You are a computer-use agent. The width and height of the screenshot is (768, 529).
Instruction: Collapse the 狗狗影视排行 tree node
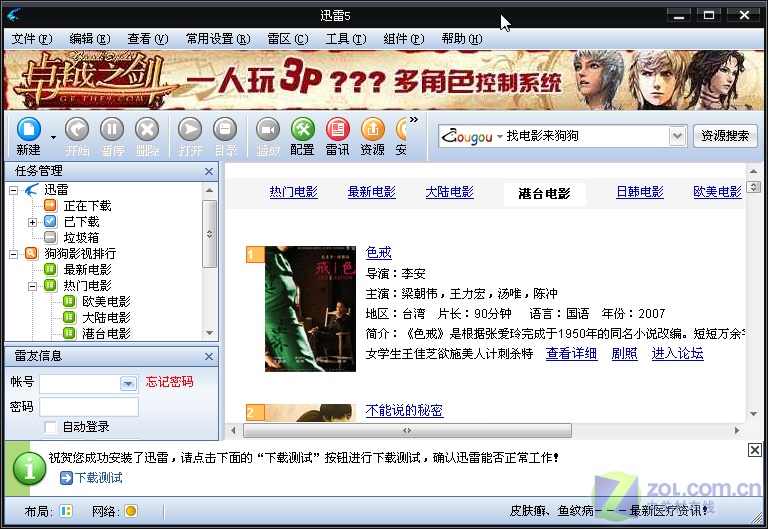(x=14, y=254)
